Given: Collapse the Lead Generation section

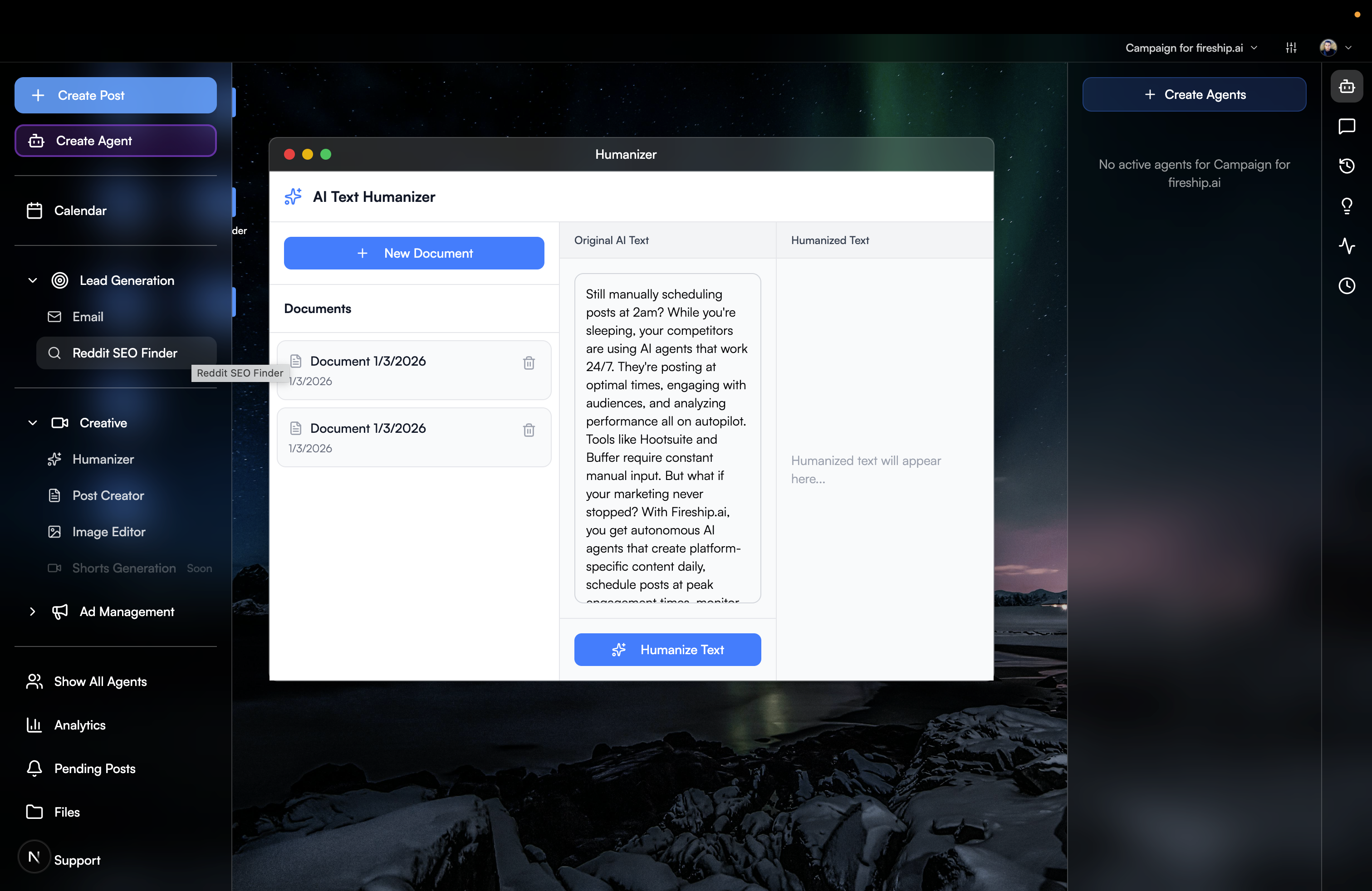Looking at the screenshot, I should tap(33, 281).
